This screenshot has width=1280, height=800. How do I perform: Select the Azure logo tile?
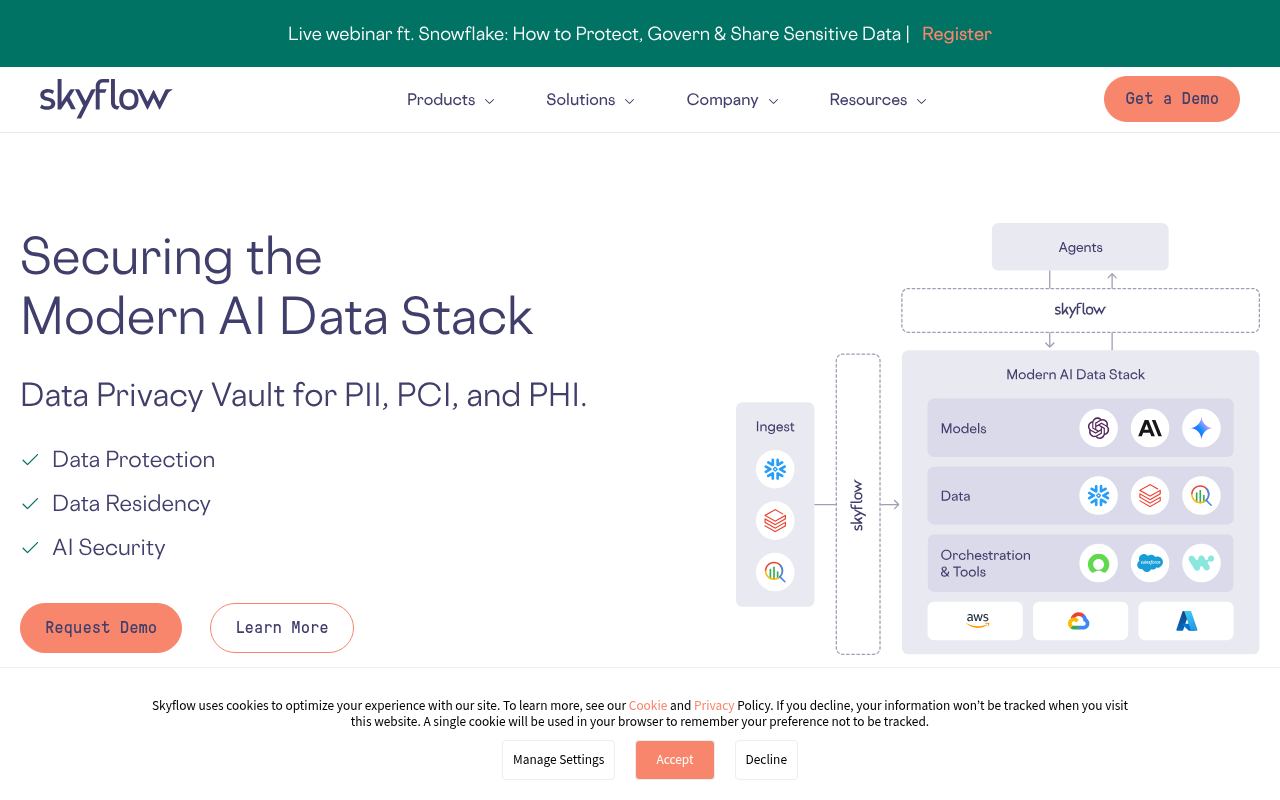1186,620
